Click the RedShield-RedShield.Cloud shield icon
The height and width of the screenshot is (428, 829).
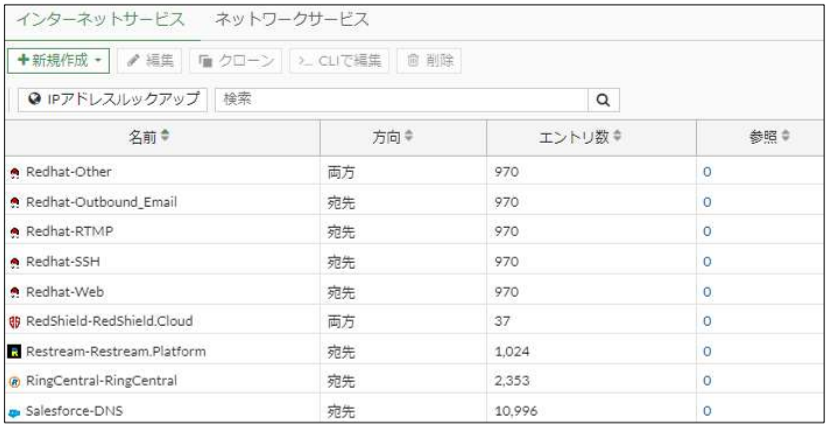coord(13,320)
